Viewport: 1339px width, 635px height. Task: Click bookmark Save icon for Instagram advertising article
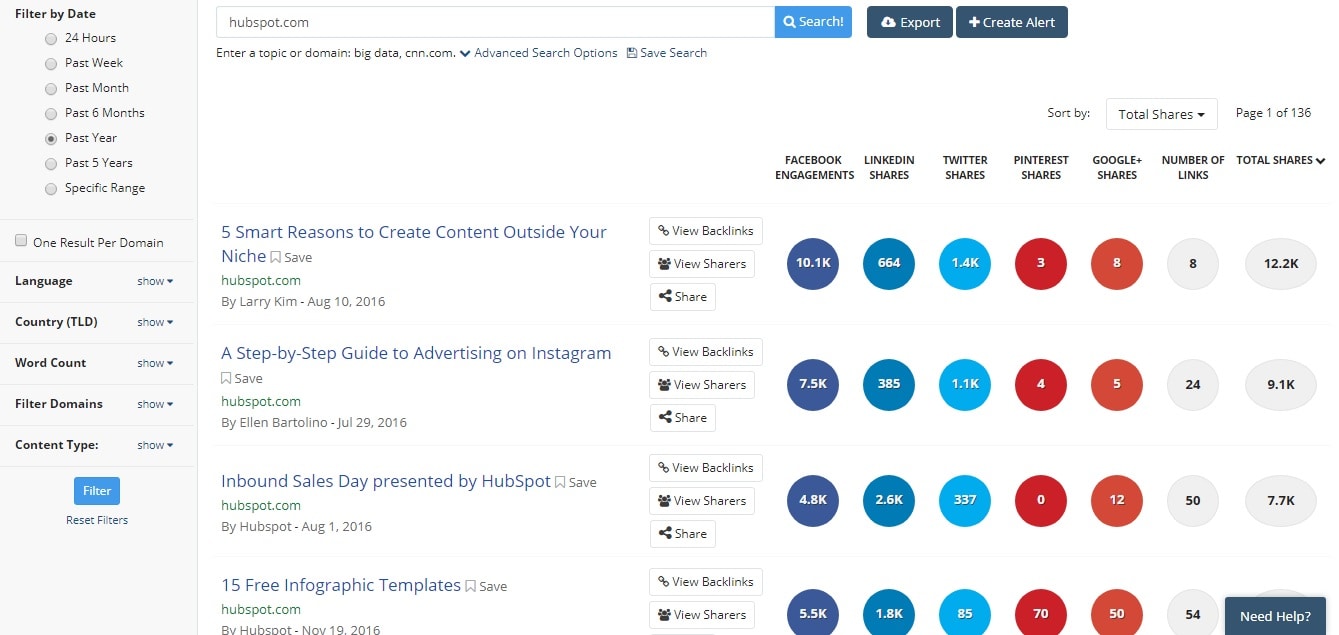point(226,378)
